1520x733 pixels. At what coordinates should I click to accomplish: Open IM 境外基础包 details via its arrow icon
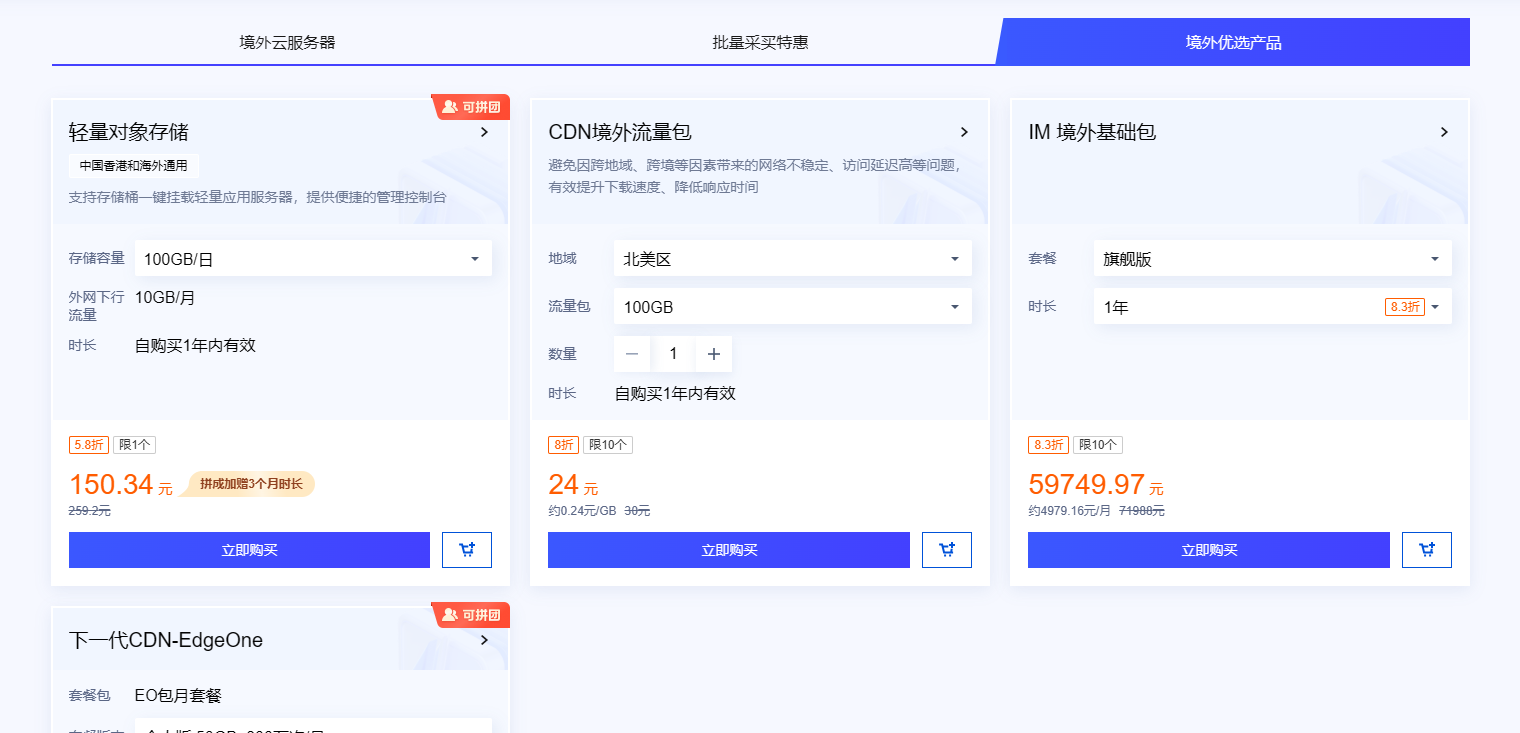(x=1444, y=131)
